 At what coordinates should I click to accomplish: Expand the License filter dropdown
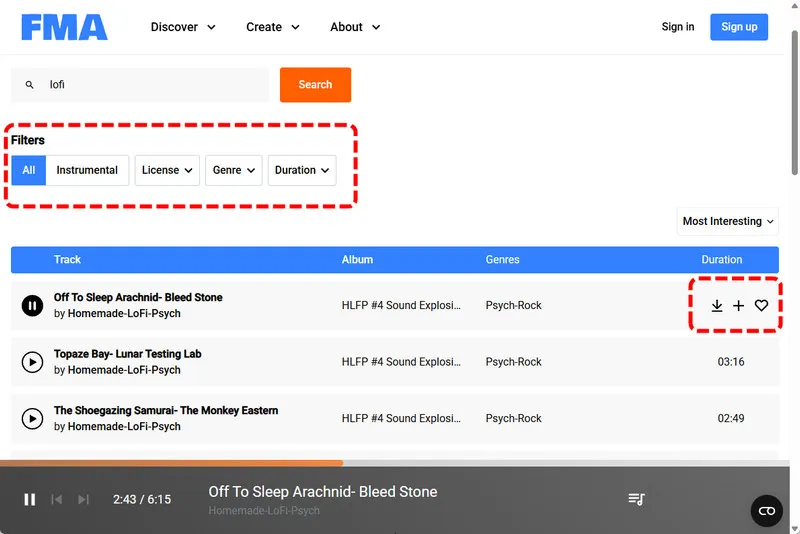[167, 170]
